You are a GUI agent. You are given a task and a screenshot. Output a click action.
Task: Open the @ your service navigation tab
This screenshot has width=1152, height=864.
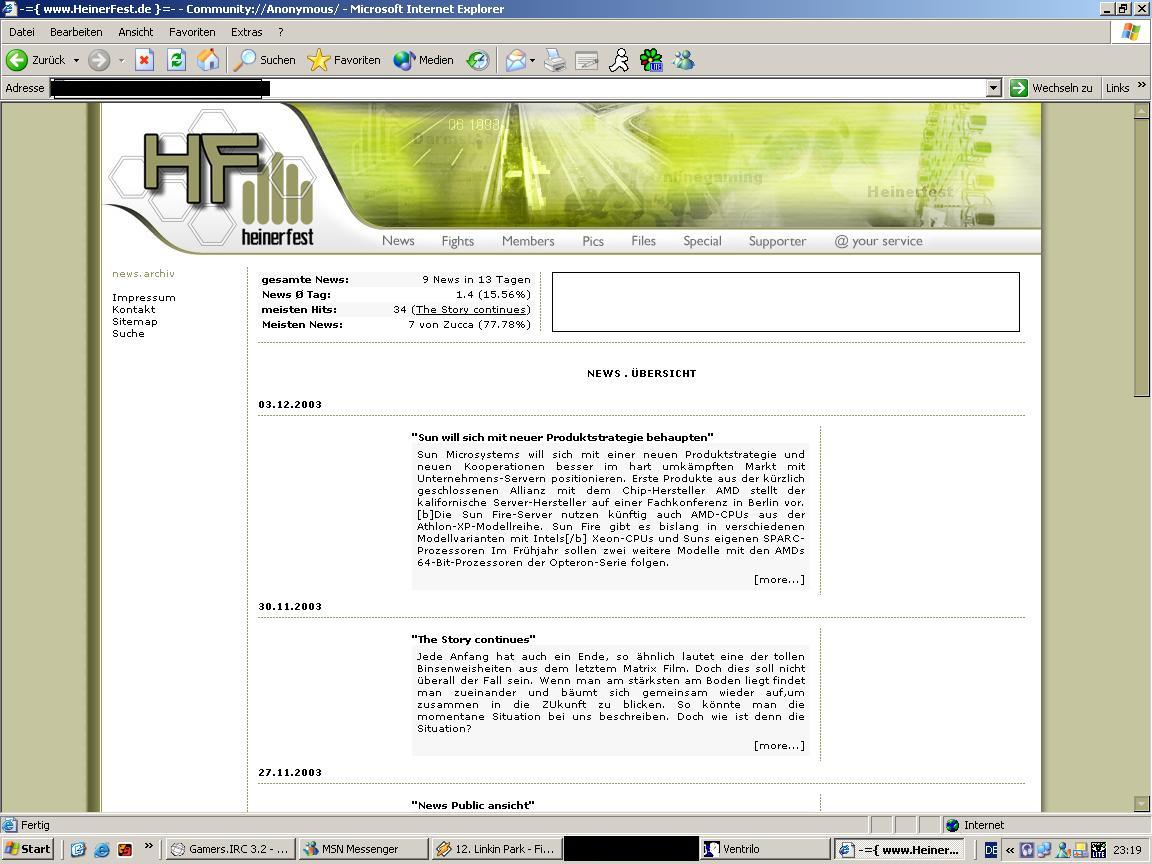[879, 241]
